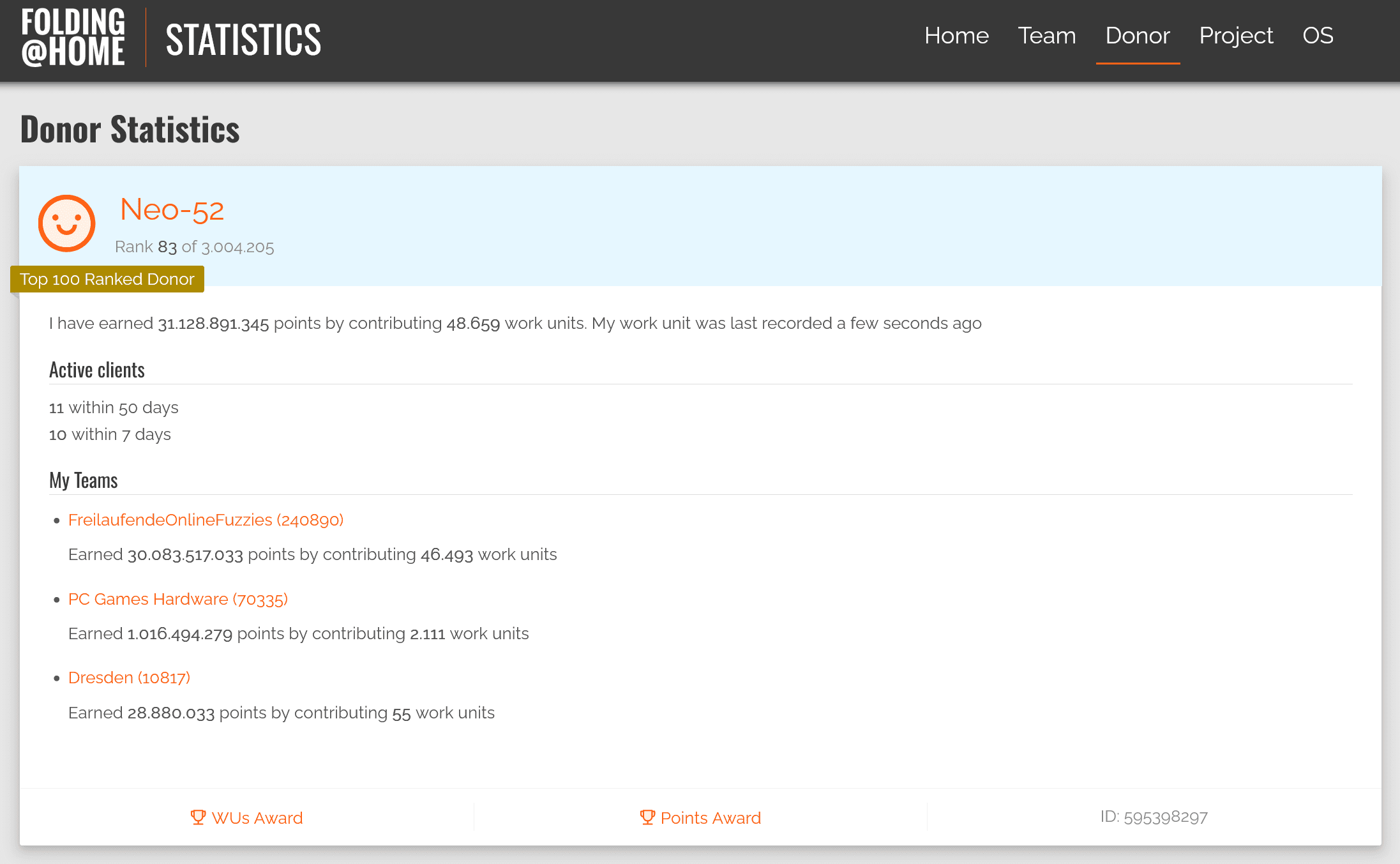Screen dimensions: 1400x864
Task: Select the Donor tab
Action: click(1137, 36)
